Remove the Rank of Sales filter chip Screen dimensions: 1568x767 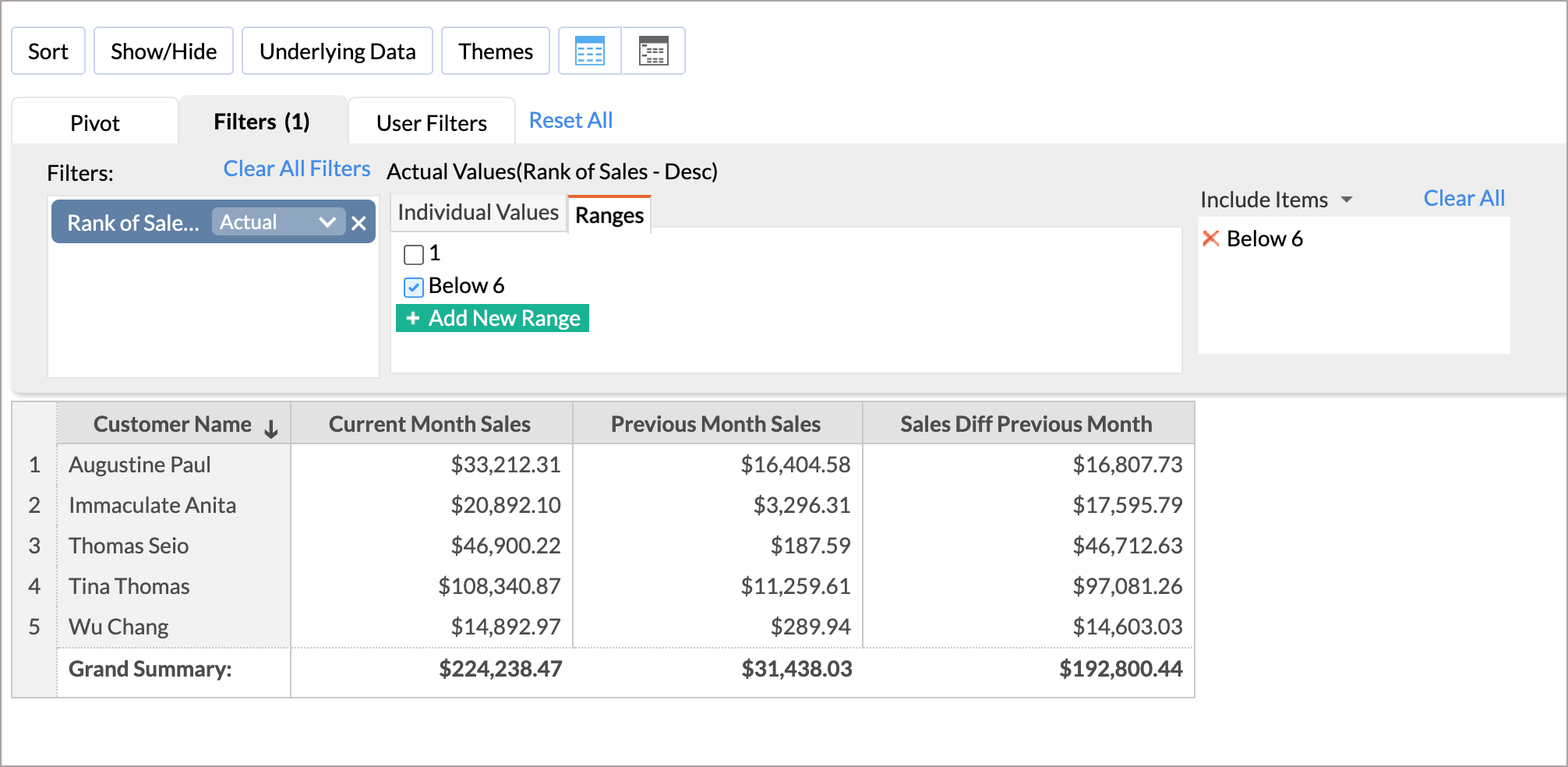coord(358,224)
